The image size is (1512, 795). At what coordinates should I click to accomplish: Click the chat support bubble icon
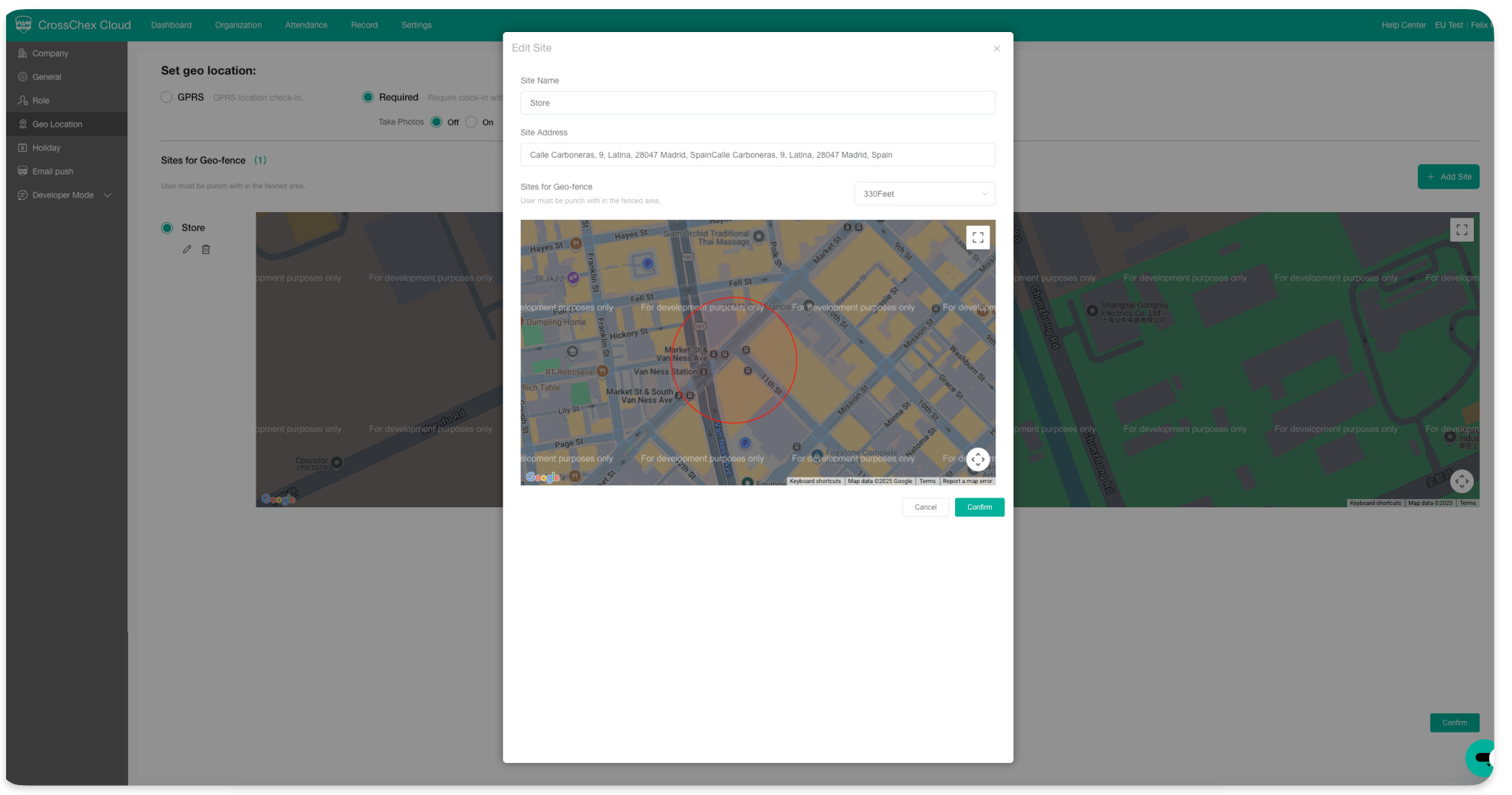click(x=1481, y=758)
